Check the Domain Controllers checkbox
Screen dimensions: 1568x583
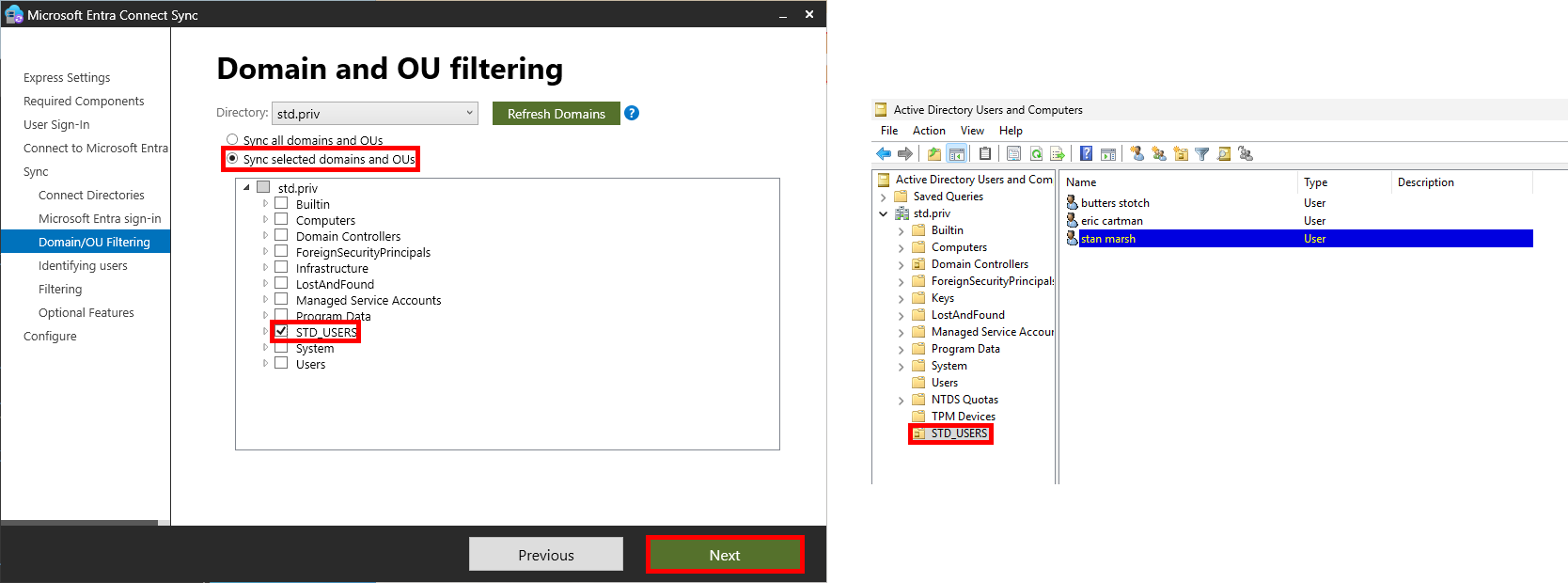tap(281, 235)
